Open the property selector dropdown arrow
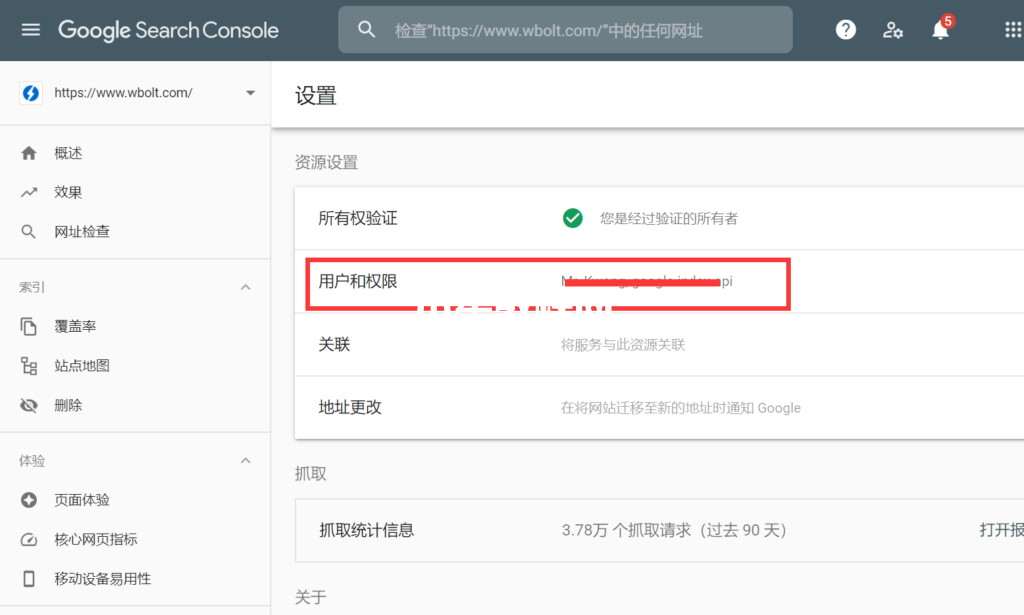The image size is (1024, 615). pyautogui.click(x=250, y=93)
